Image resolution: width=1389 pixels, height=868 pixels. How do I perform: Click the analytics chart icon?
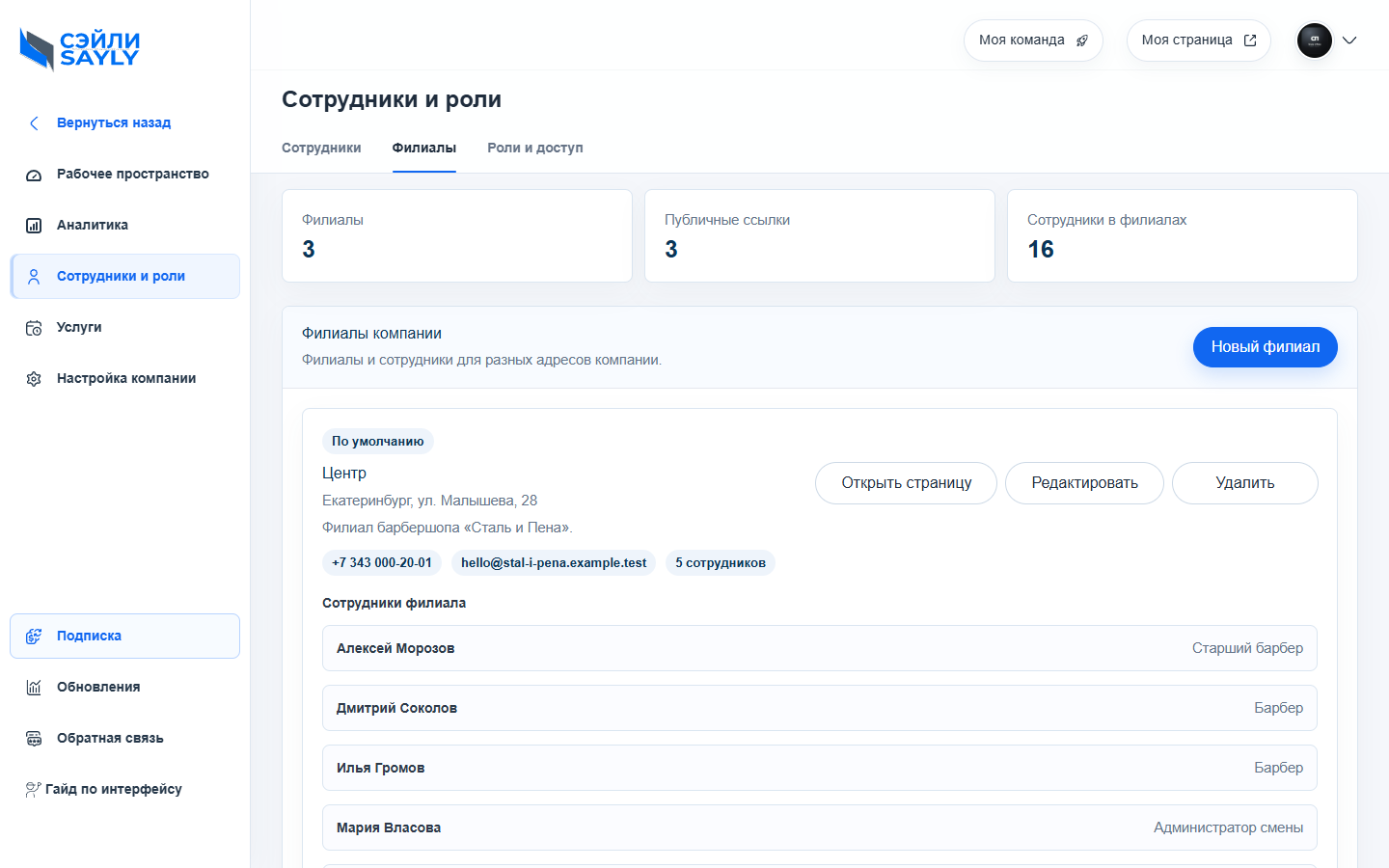pos(34,226)
